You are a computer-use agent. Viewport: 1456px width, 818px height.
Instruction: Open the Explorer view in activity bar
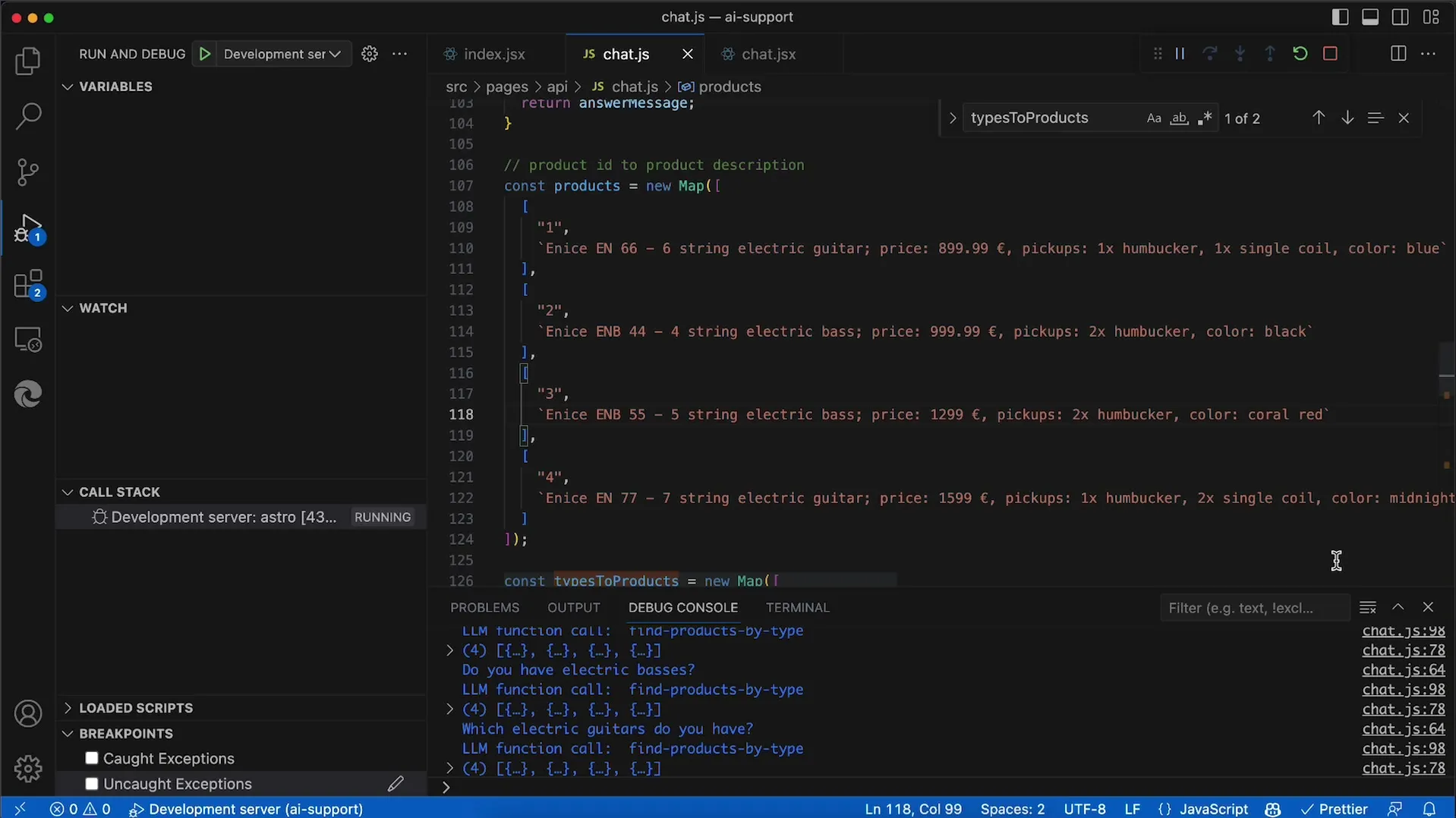28,61
